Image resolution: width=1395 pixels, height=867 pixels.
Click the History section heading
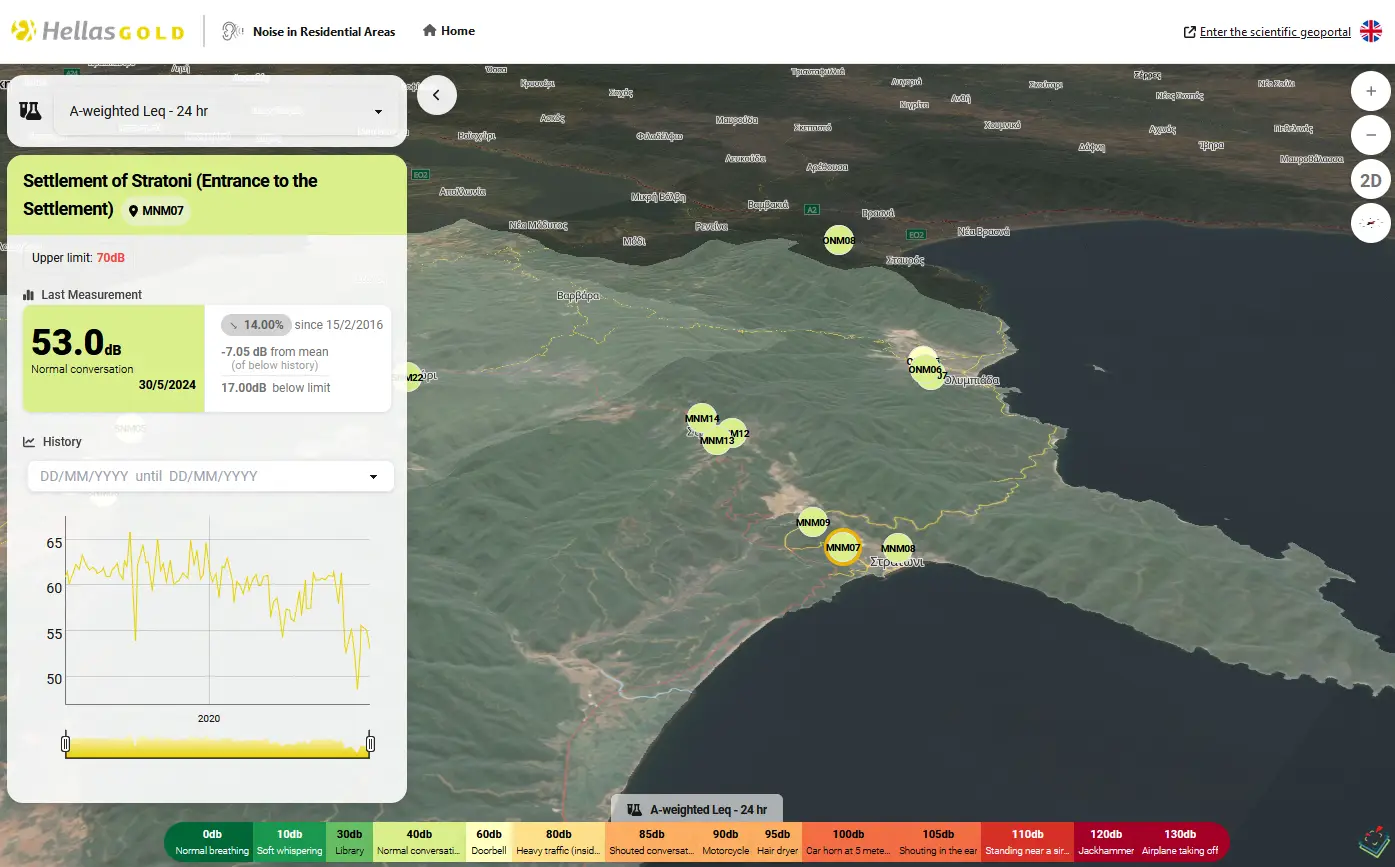pyautogui.click(x=52, y=442)
